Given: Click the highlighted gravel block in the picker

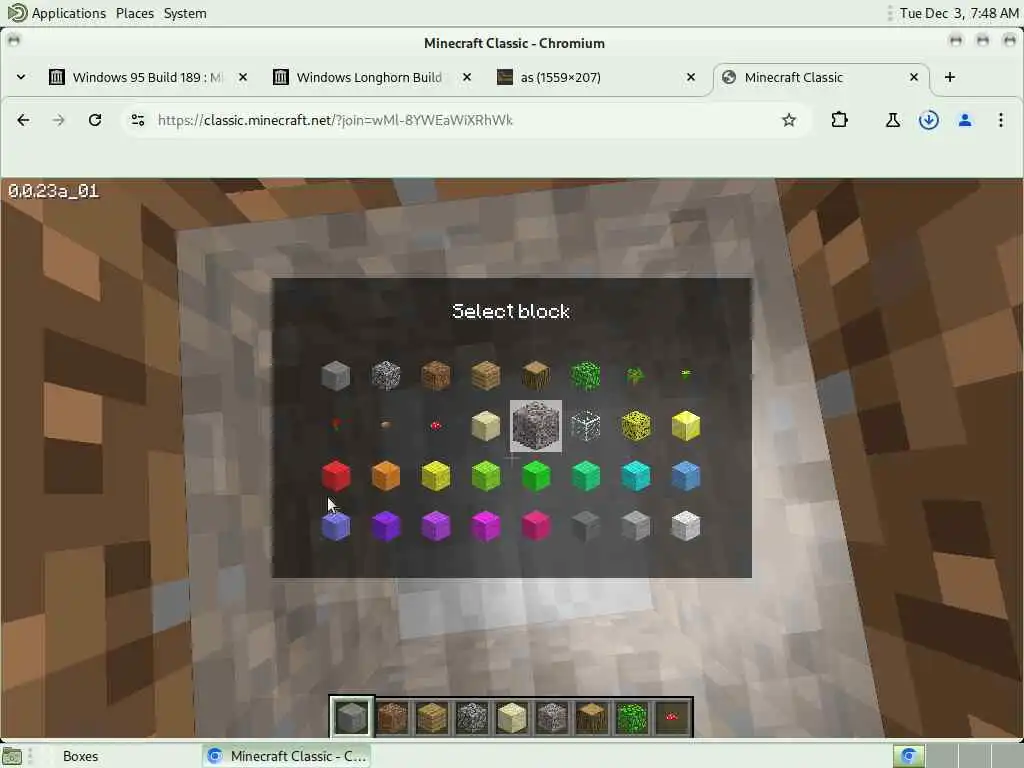Looking at the screenshot, I should pyautogui.click(x=536, y=426).
